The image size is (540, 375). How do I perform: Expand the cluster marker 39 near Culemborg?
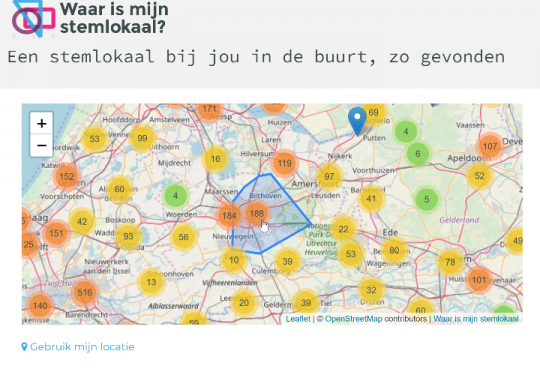pos(288,261)
